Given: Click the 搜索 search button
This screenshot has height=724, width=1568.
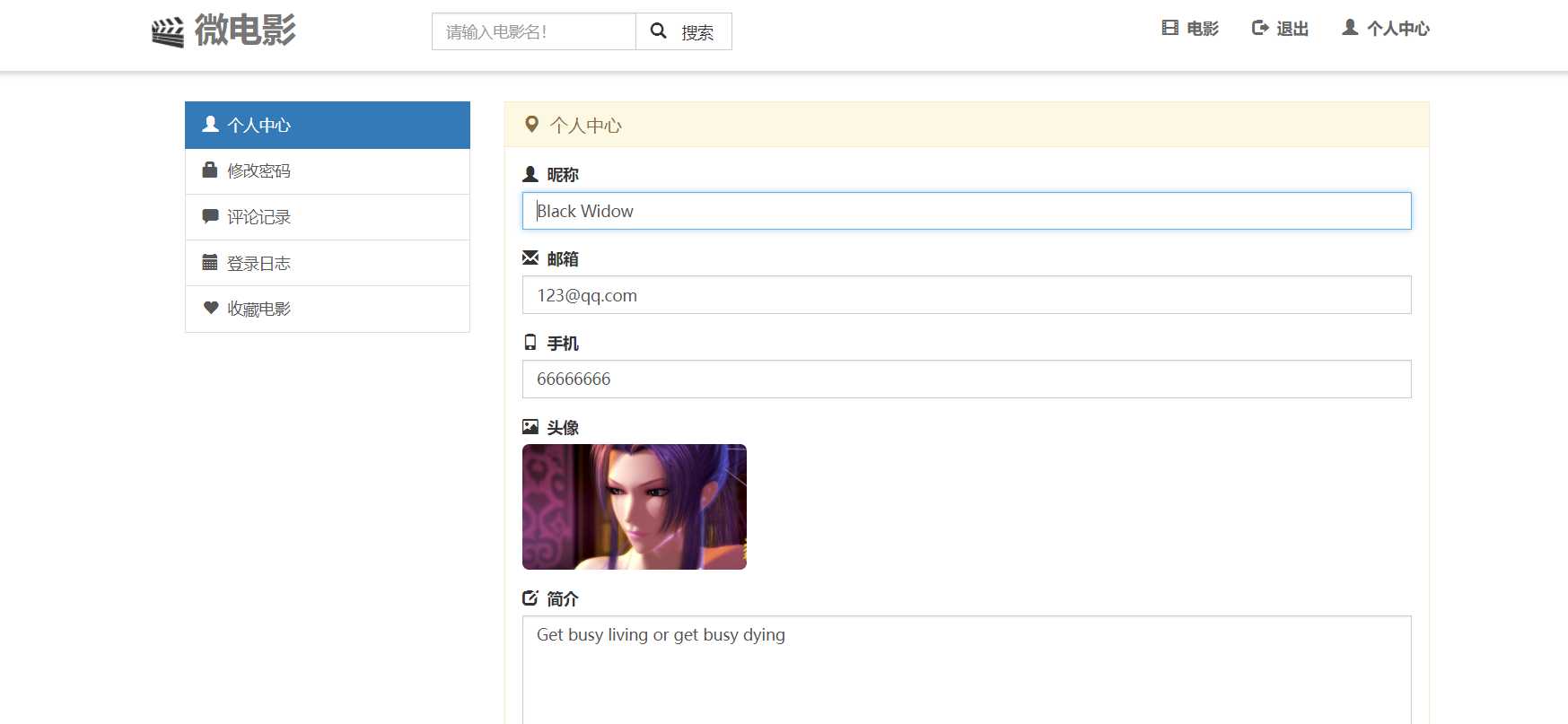Looking at the screenshot, I should click(x=684, y=31).
